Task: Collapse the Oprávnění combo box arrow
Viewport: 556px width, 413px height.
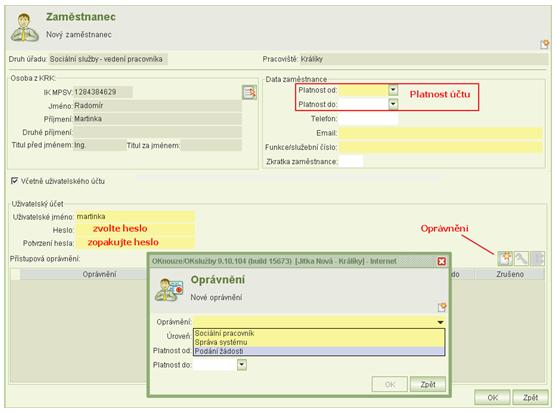Action: point(440,322)
